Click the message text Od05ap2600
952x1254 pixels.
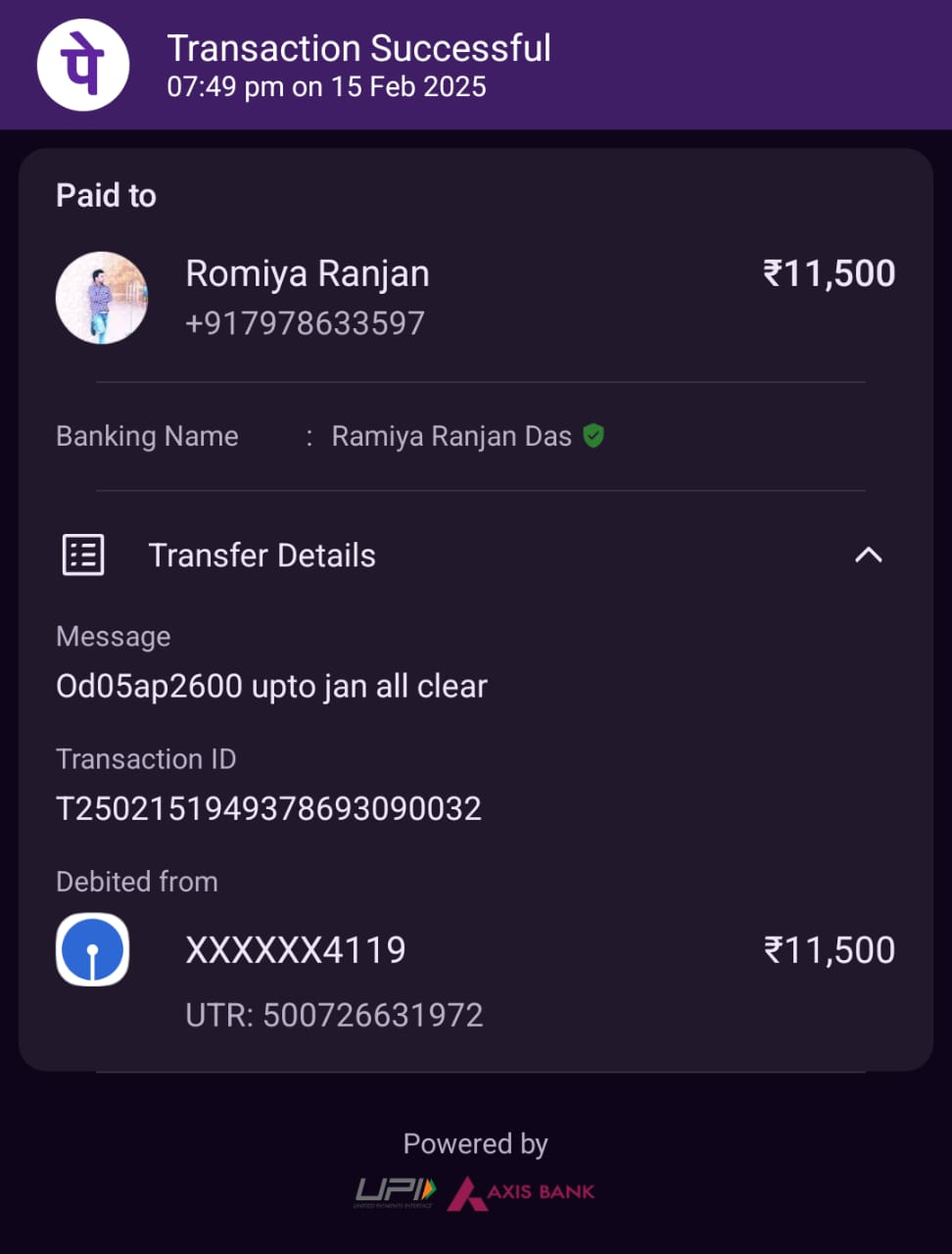271,686
